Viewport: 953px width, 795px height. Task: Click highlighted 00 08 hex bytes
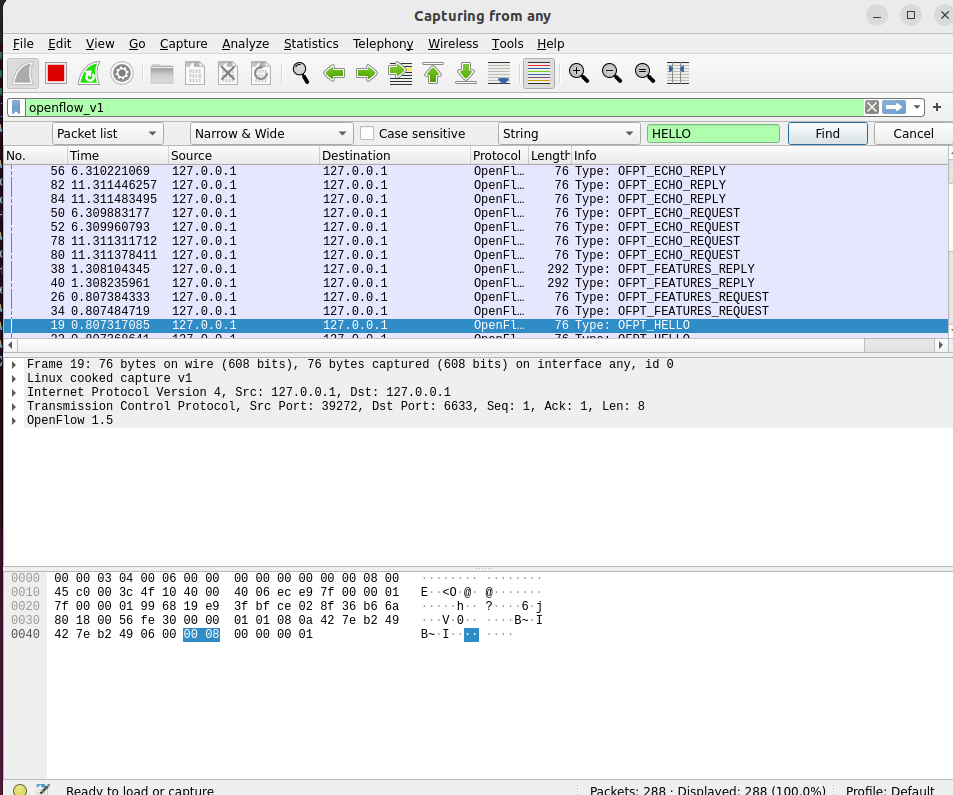pyautogui.click(x=201, y=635)
